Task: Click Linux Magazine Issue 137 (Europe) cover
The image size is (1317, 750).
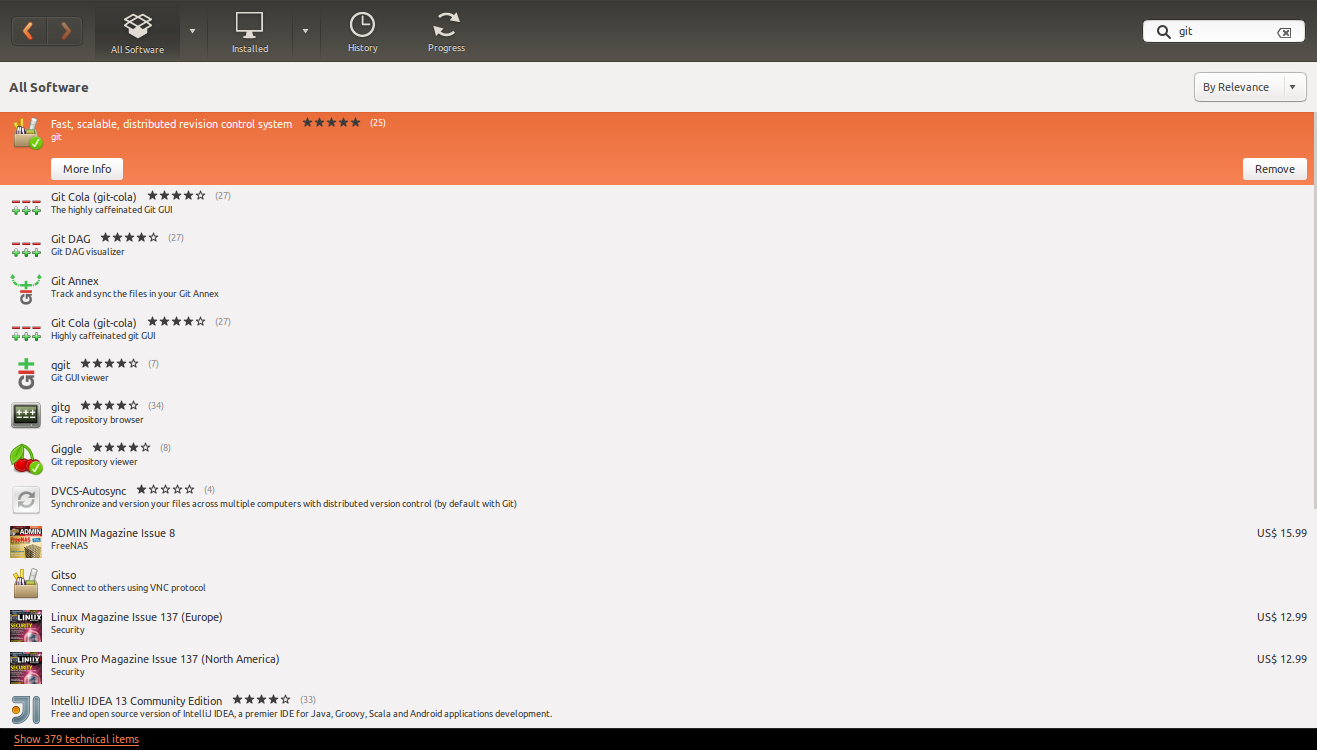Action: [x=26, y=625]
